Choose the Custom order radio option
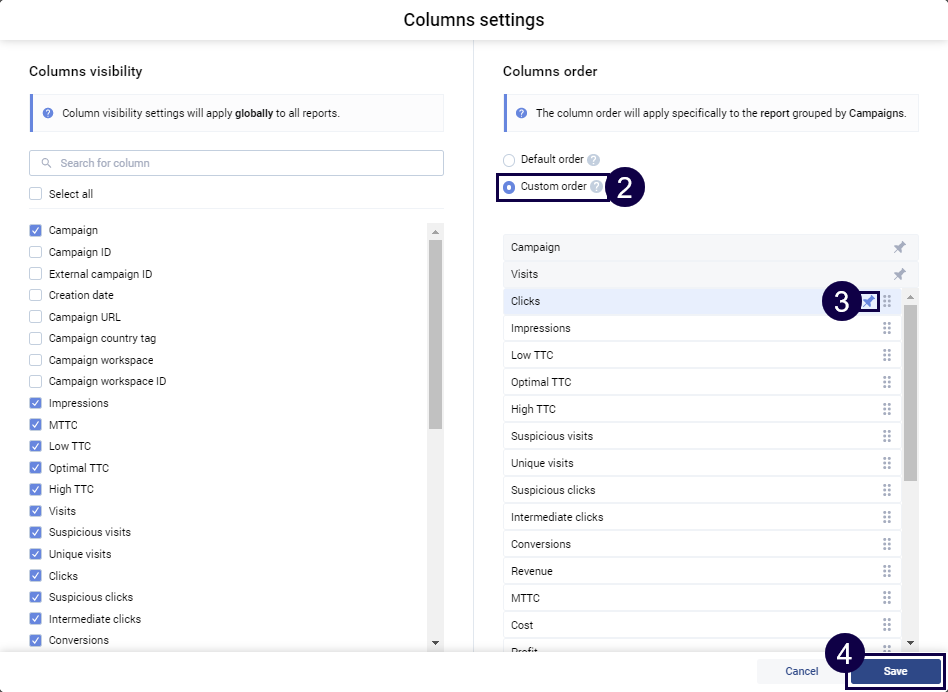The height and width of the screenshot is (692, 948). 509,187
